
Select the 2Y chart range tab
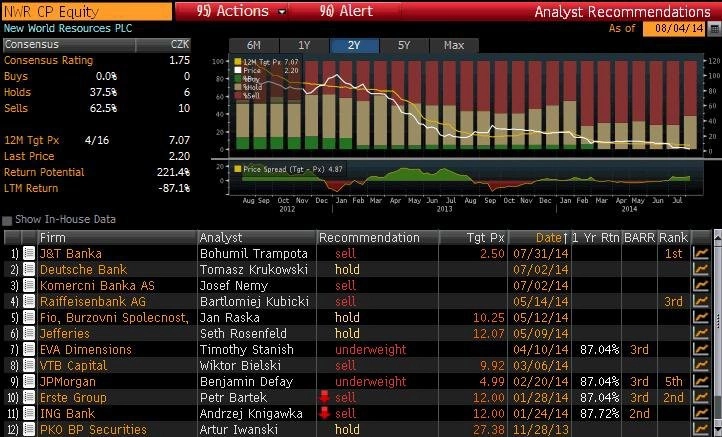[354, 46]
